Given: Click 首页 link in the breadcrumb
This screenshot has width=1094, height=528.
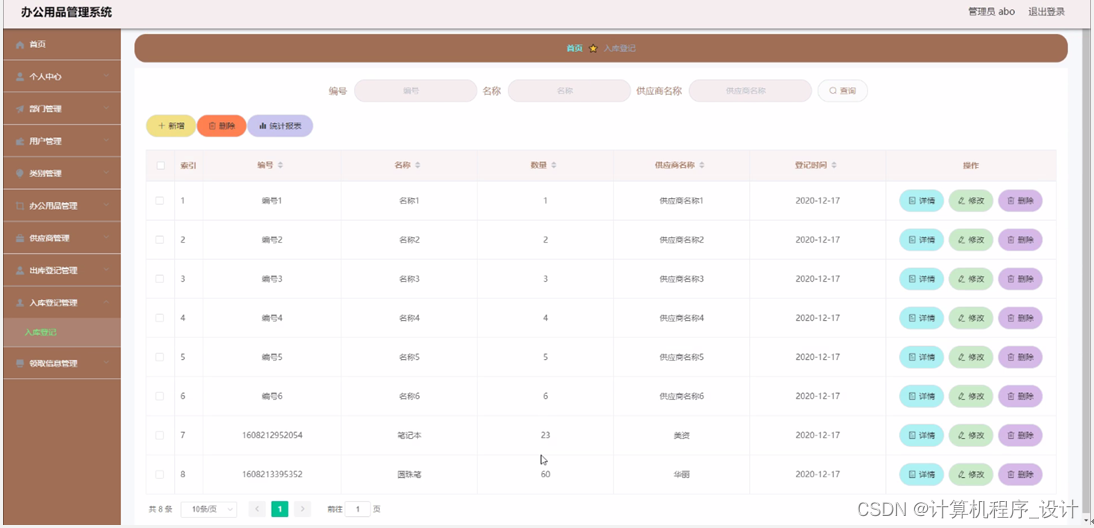Looking at the screenshot, I should [574, 48].
